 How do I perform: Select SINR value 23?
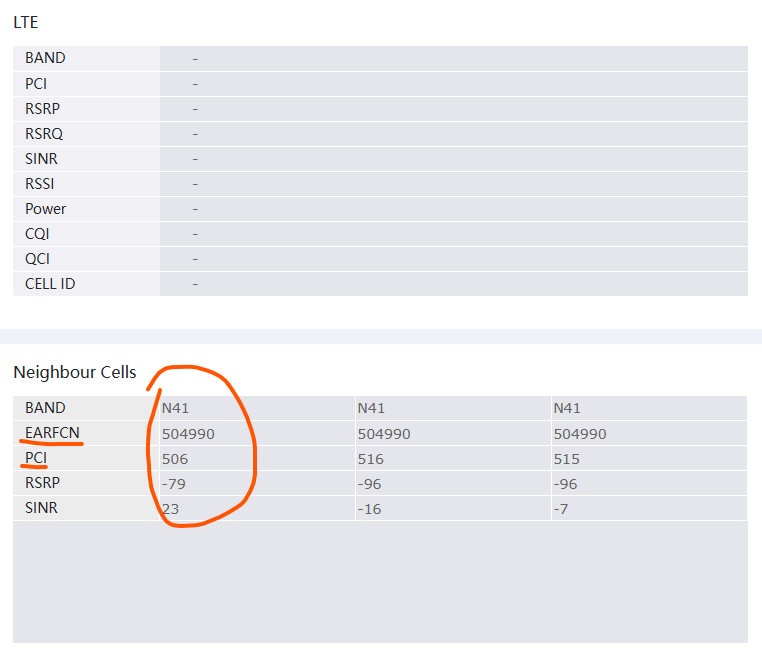(170, 508)
